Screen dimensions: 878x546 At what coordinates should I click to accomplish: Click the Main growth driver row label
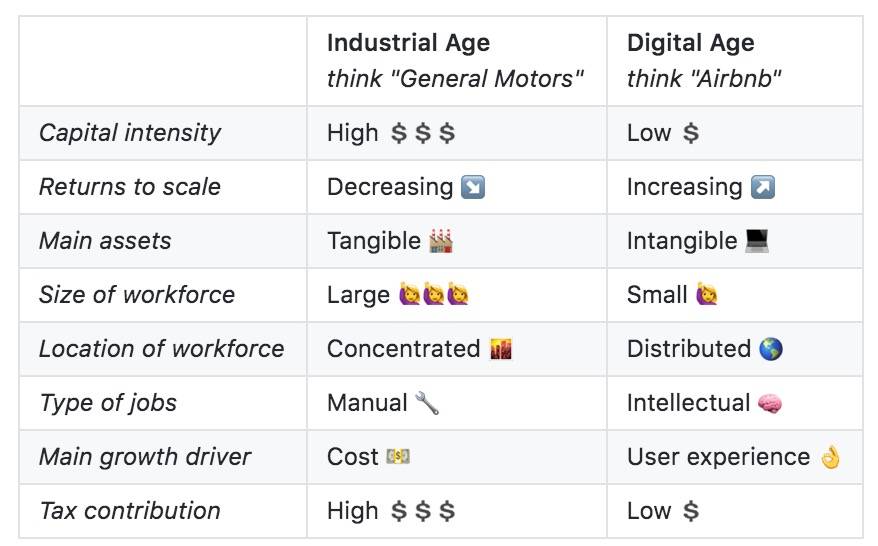pos(145,458)
